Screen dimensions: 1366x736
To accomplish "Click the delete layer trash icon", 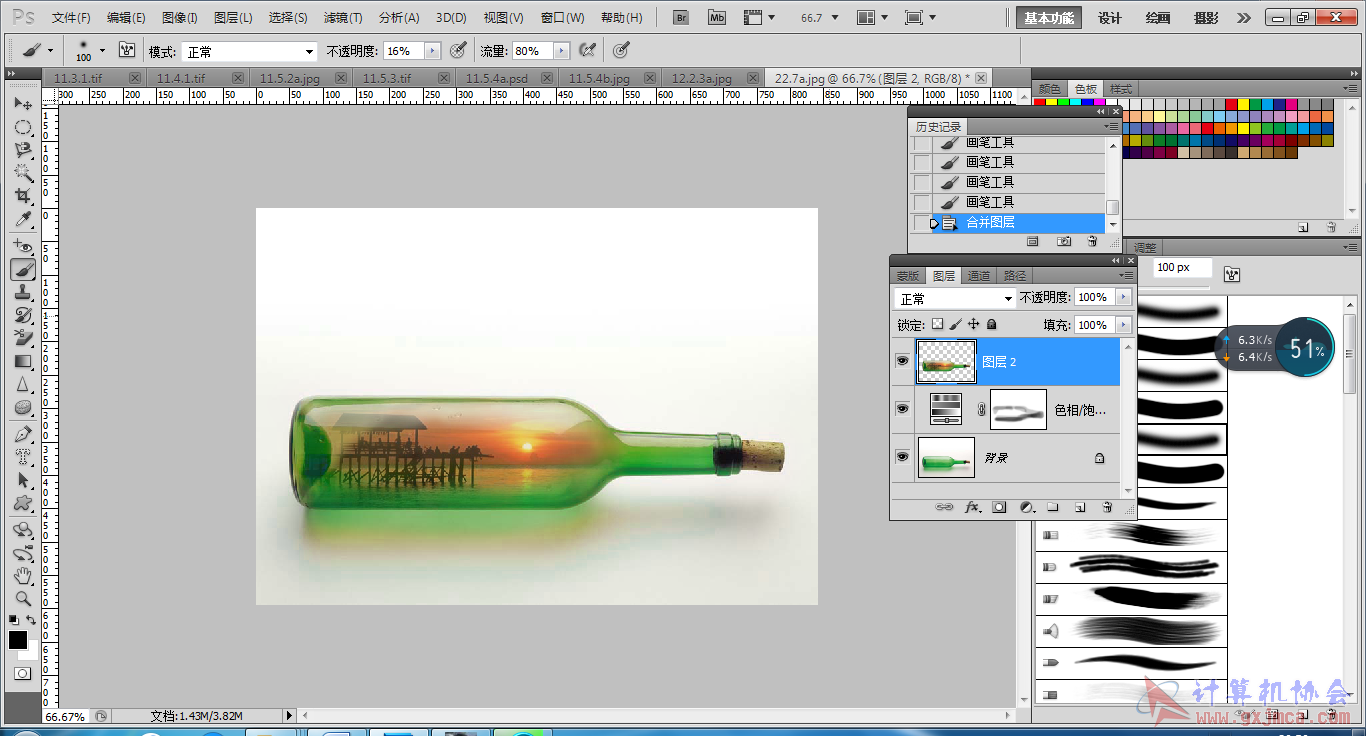I will pos(1107,508).
